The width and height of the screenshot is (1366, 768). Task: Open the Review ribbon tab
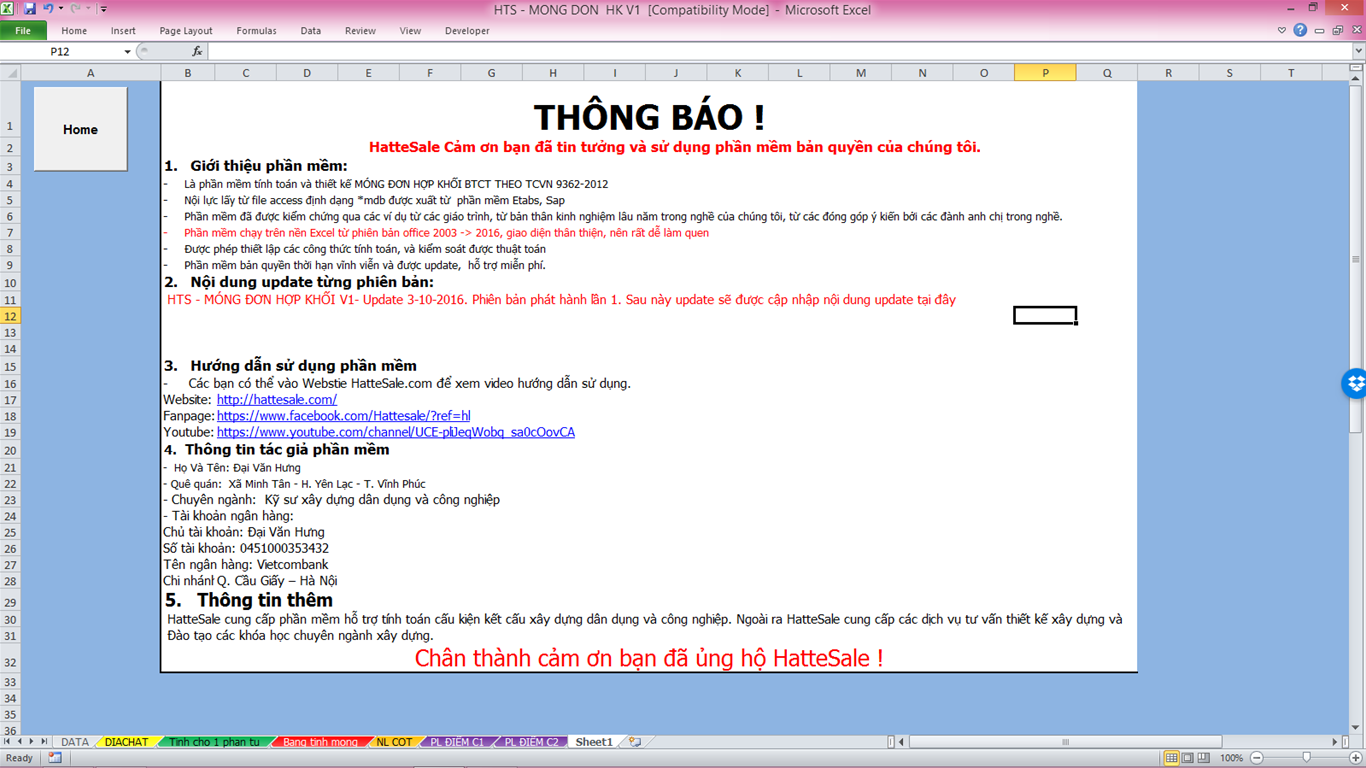point(360,31)
